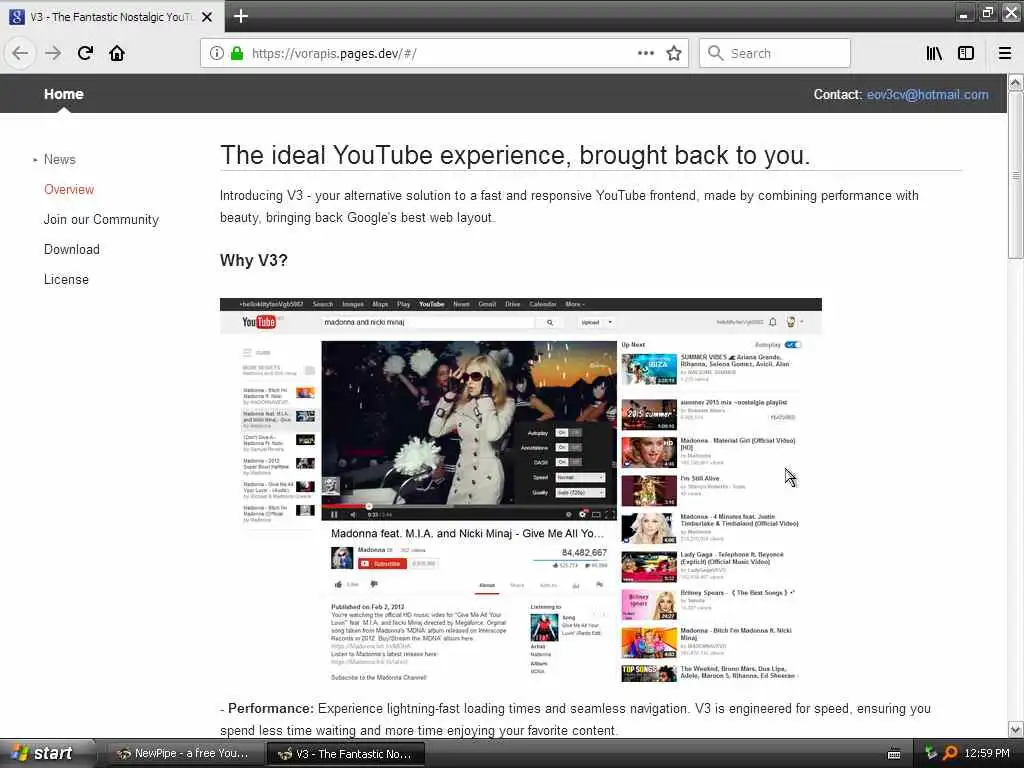Open the Windows start button

coord(46,753)
